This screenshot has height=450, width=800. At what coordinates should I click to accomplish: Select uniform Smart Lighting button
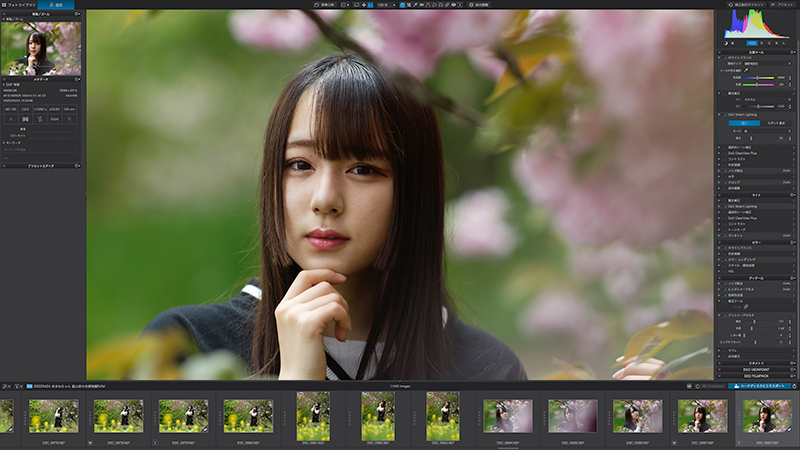pos(744,123)
